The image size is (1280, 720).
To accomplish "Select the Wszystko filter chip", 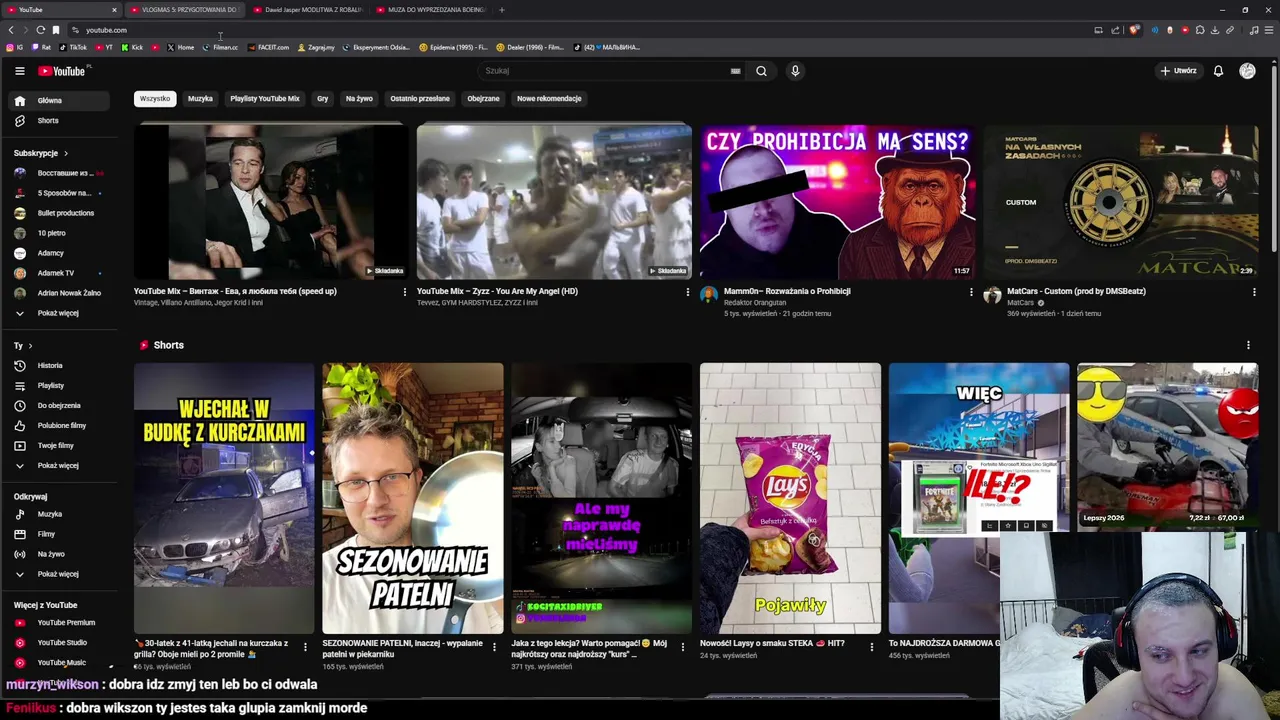I will tap(155, 99).
